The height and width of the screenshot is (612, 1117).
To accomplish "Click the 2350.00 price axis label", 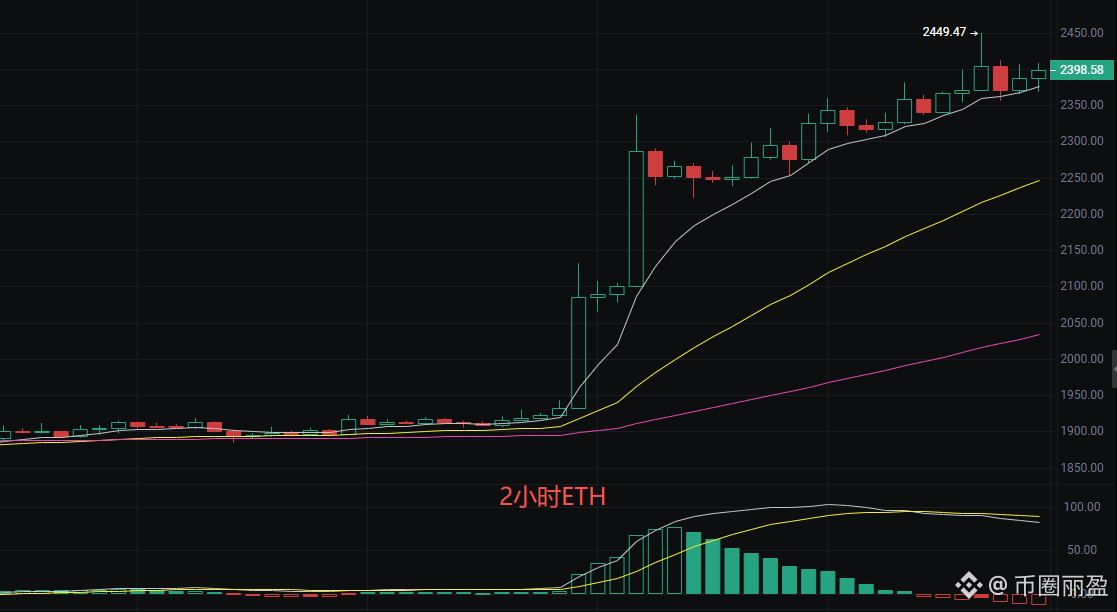I will pyautogui.click(x=1081, y=105).
